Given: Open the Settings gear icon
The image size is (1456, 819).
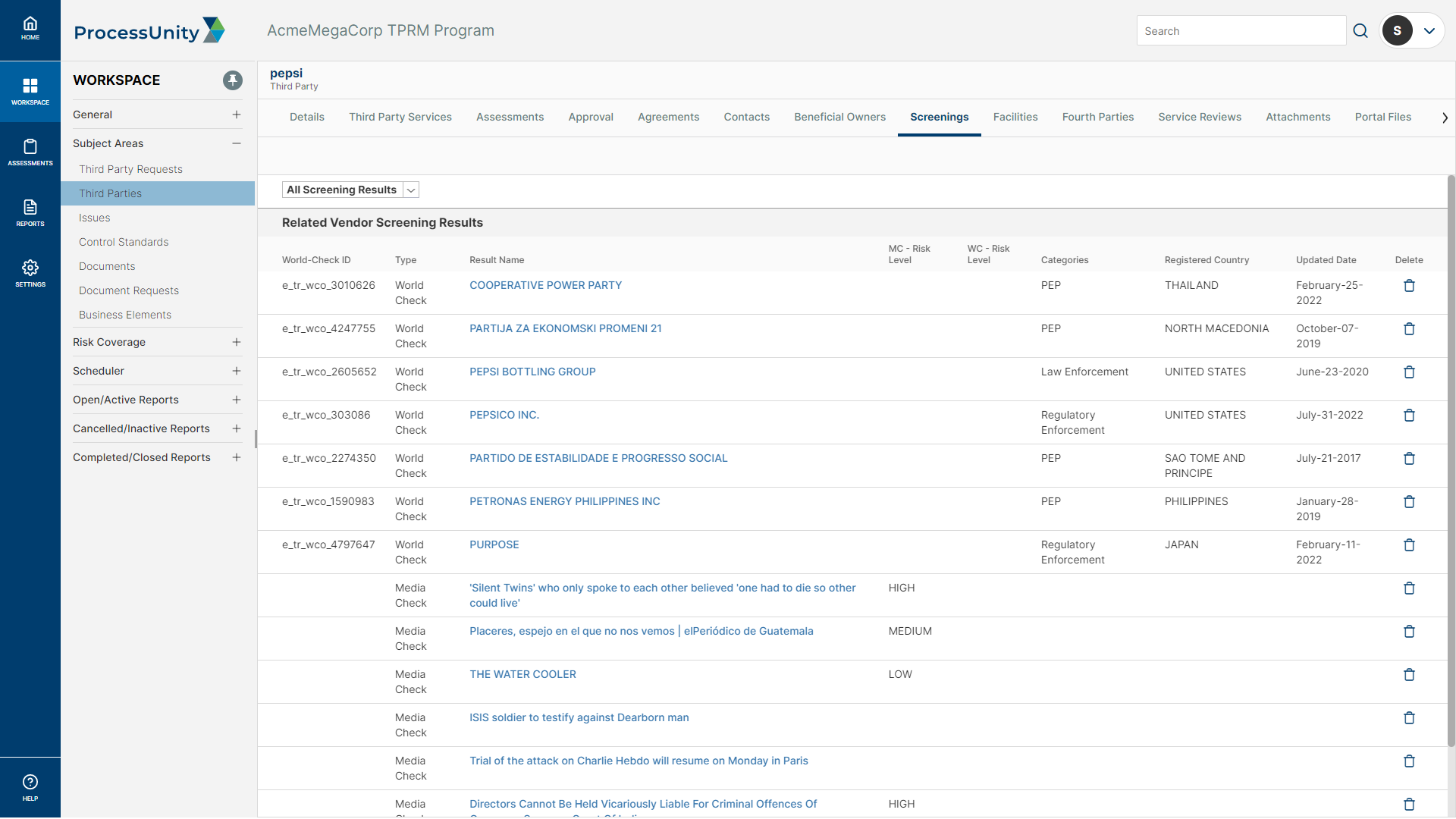Looking at the screenshot, I should [30, 273].
